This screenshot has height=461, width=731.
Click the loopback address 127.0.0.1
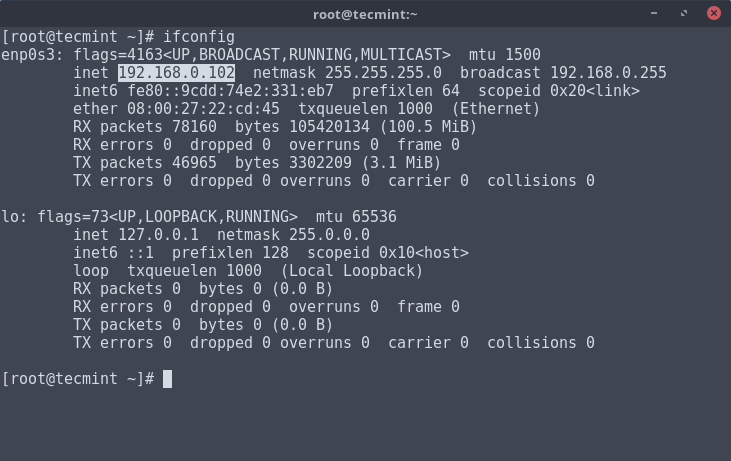158,235
